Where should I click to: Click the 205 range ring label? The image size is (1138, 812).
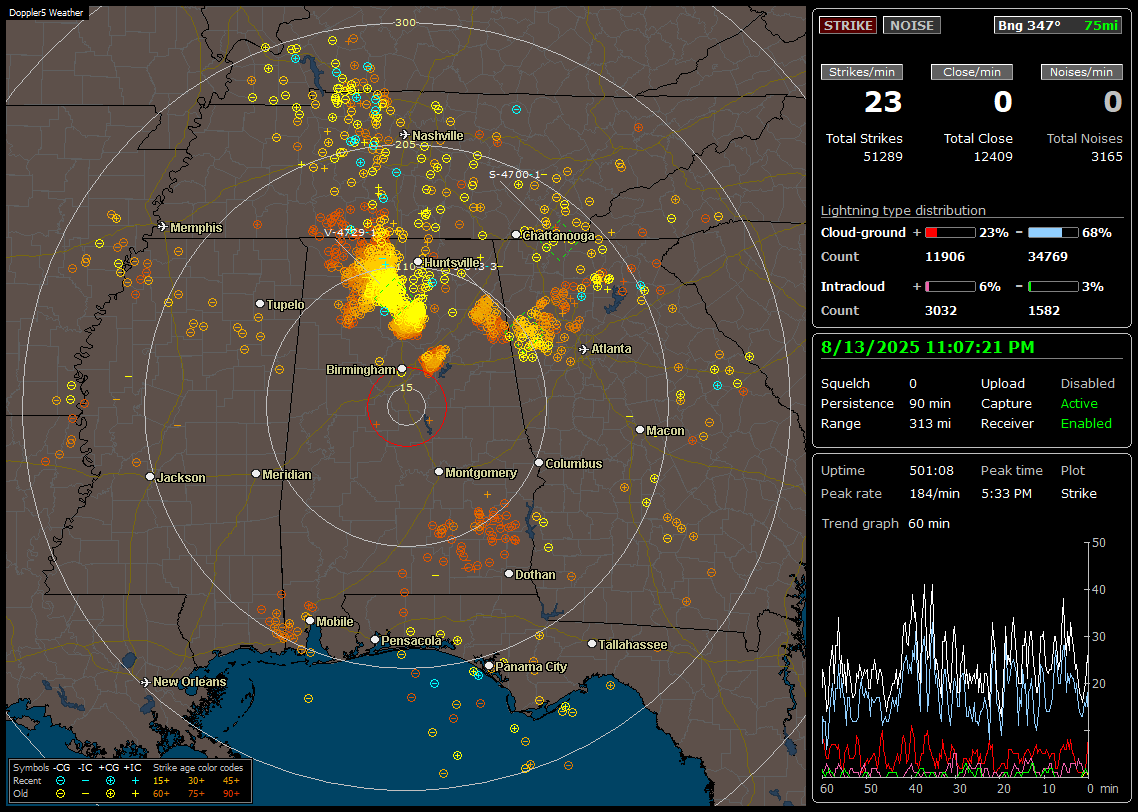point(405,144)
